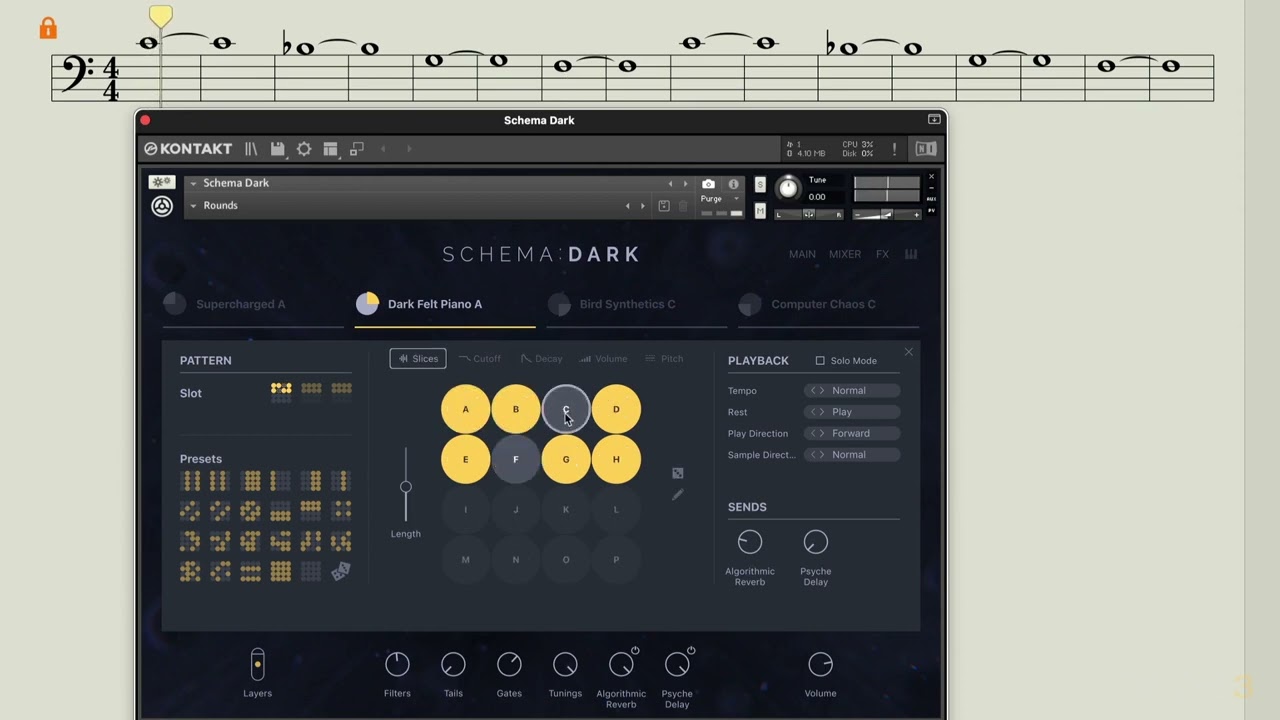Image resolution: width=1280 pixels, height=720 pixels.
Task: Show instrument info via the i icon
Action: pos(733,184)
